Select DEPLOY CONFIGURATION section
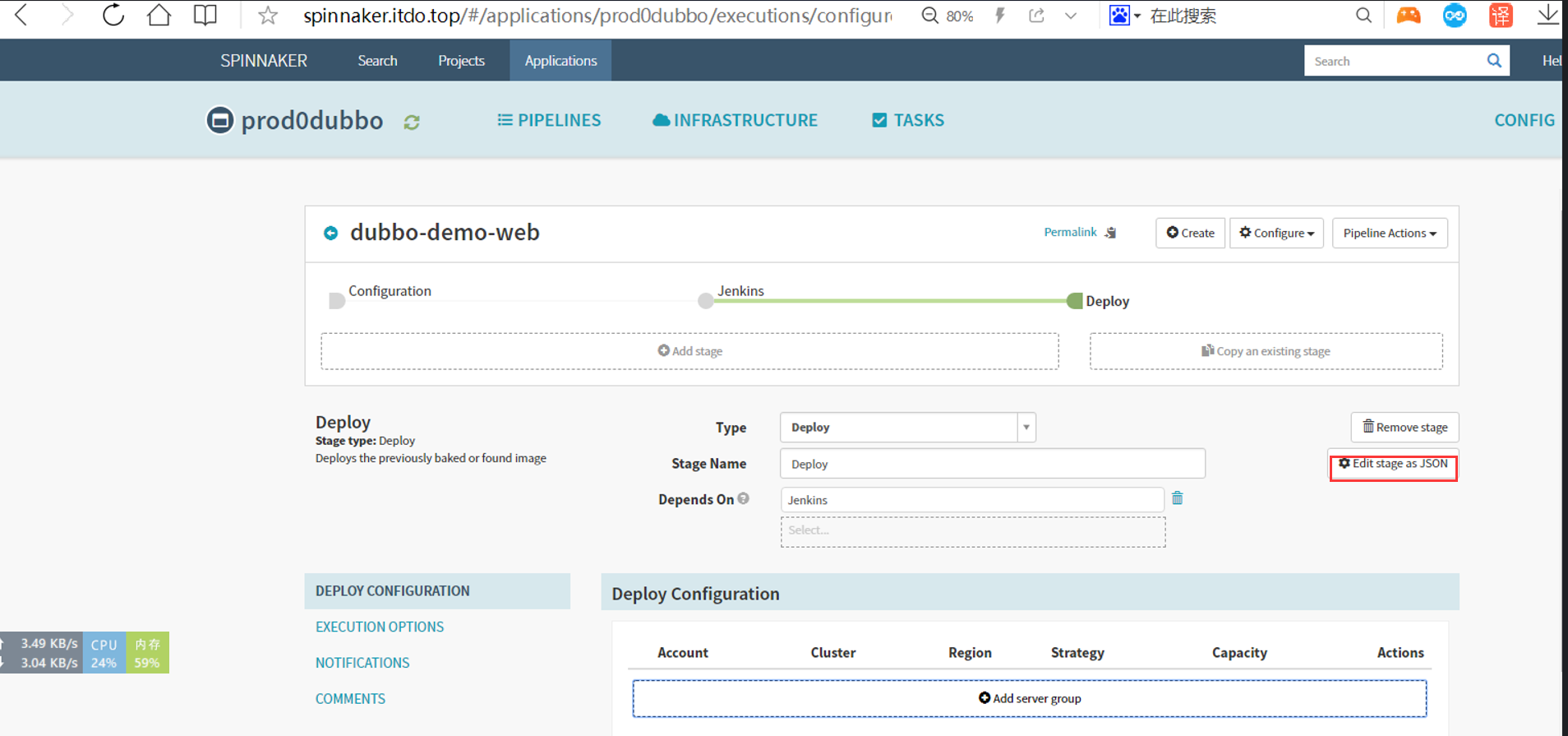This screenshot has width=1568, height=736. pos(437,591)
